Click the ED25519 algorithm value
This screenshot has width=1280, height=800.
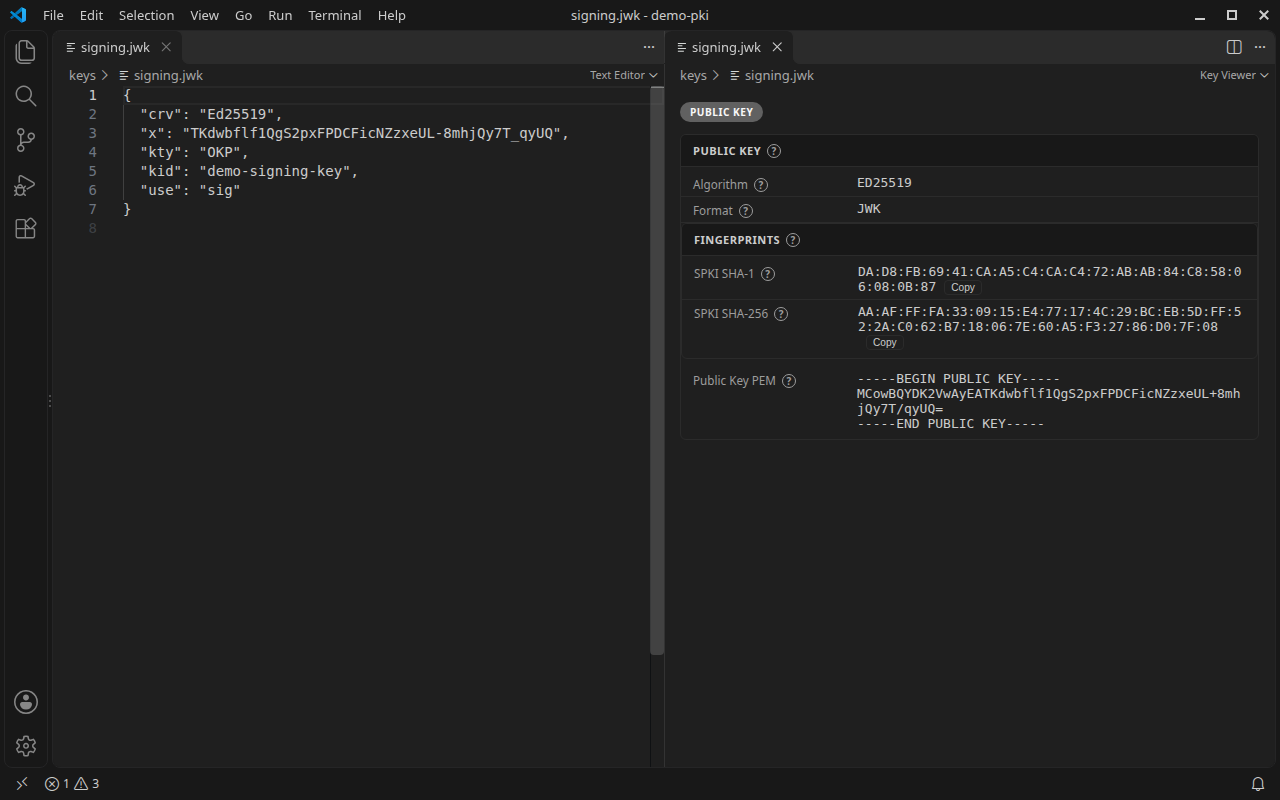884,183
